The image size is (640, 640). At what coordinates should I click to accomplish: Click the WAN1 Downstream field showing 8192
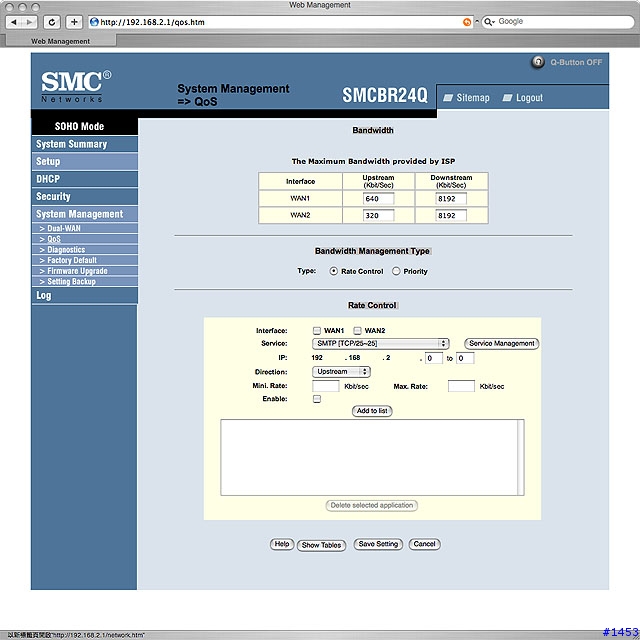point(451,199)
